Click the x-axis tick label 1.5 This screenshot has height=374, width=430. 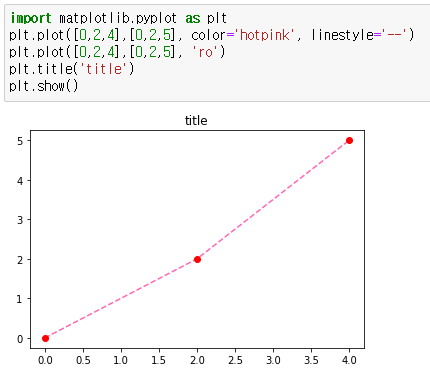coord(159,360)
